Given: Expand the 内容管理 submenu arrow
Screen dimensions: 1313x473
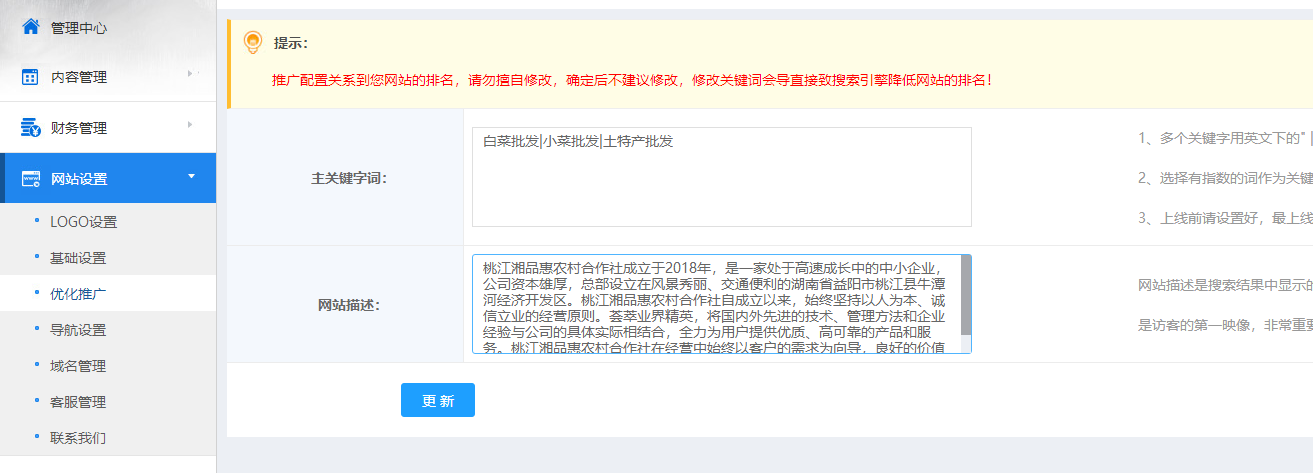Looking at the screenshot, I should pyautogui.click(x=189, y=73).
